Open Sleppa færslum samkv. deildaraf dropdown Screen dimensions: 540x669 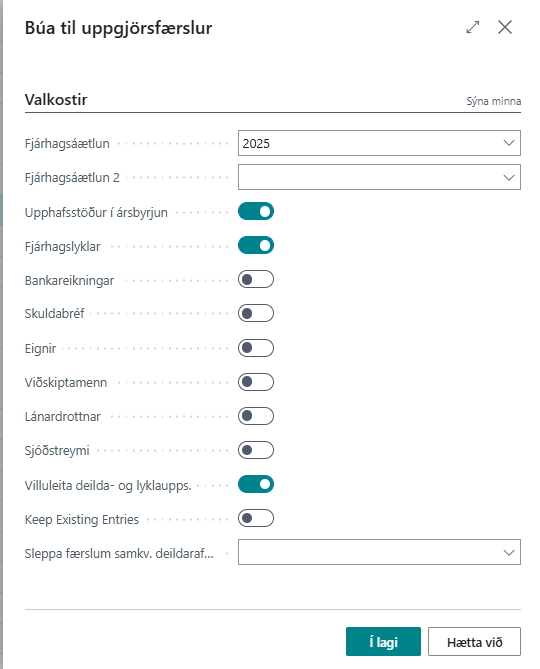(x=508, y=553)
